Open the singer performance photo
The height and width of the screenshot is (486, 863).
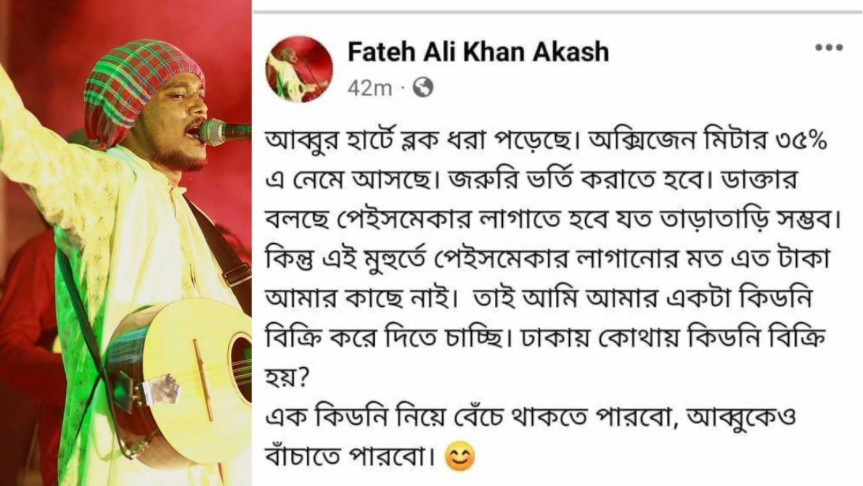tap(125, 243)
